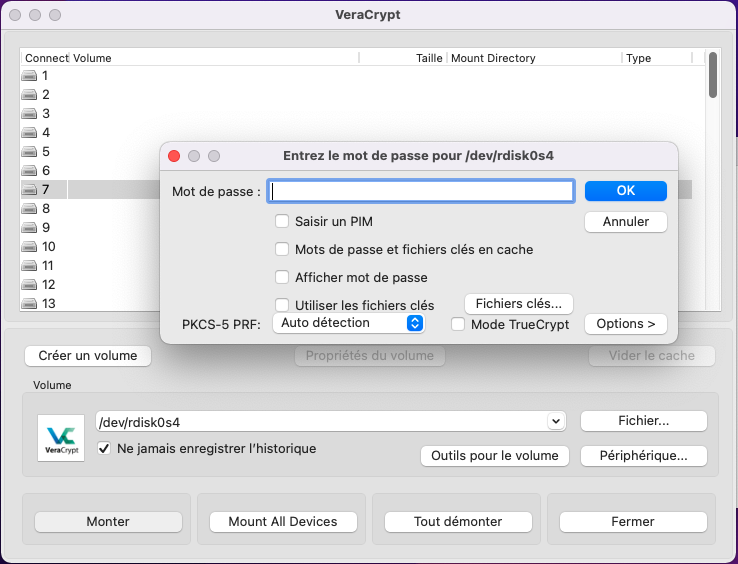The width and height of the screenshot is (738, 564).
Task: Select drive slot 1 icon
Action: [29, 75]
